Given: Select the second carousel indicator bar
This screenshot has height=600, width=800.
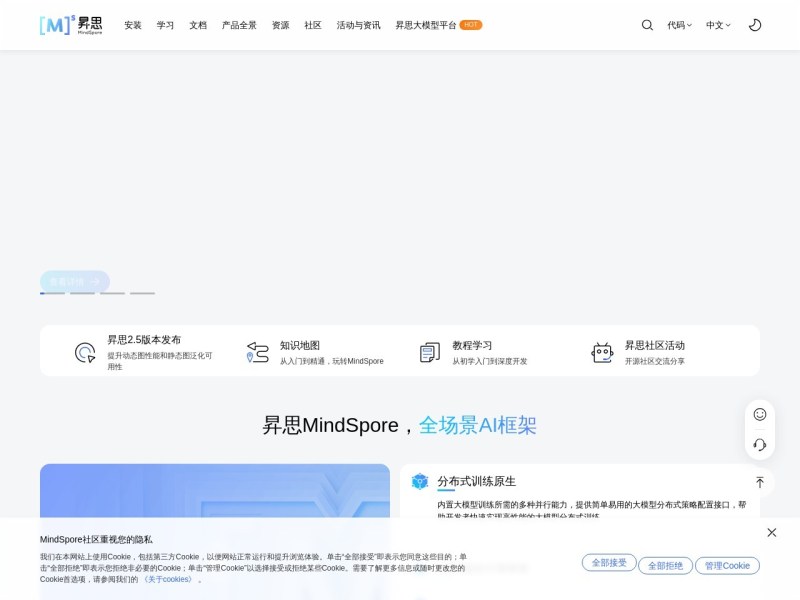Looking at the screenshot, I should pyautogui.click(x=82, y=293).
